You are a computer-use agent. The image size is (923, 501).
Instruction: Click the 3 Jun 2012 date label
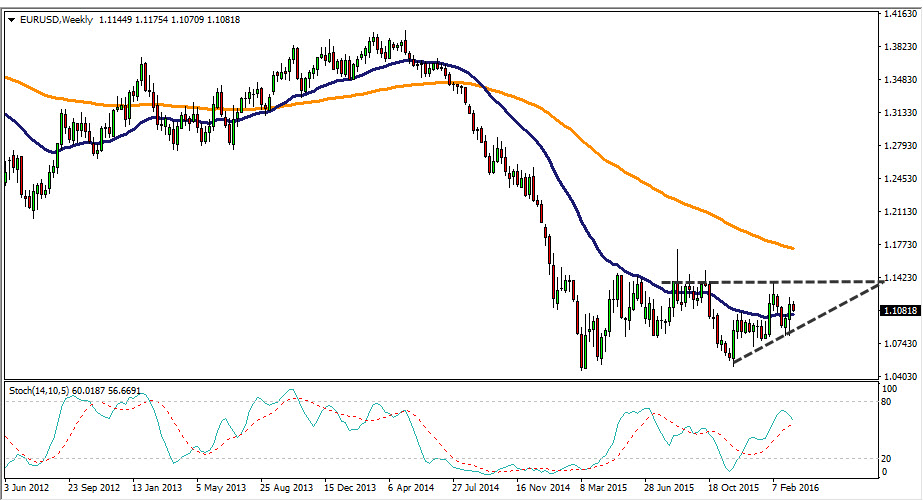[x=28, y=490]
